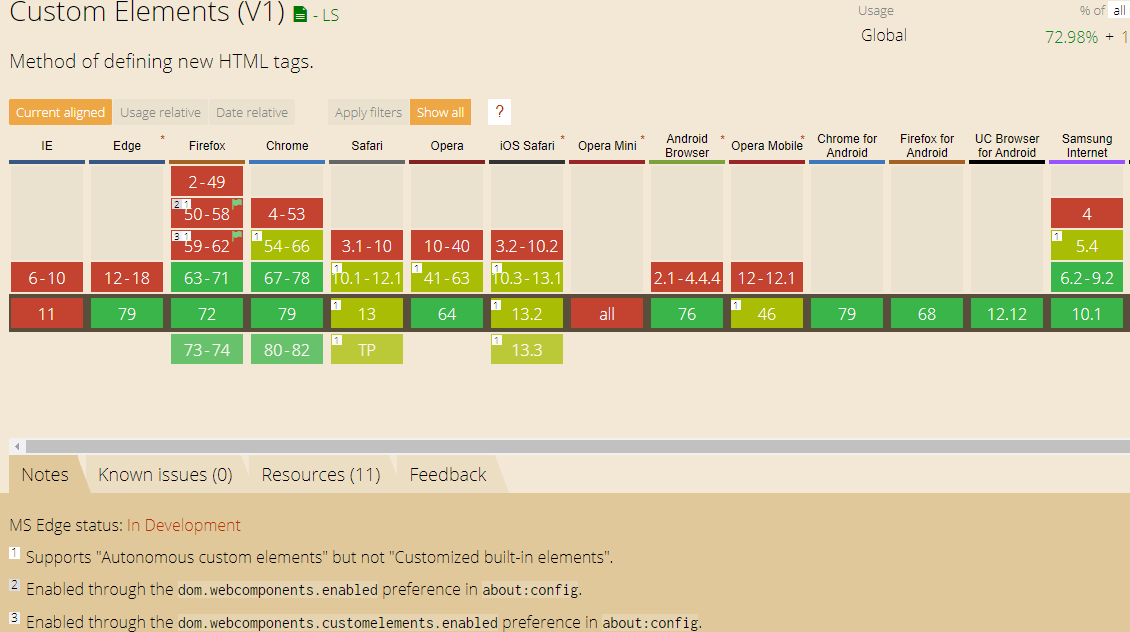
Task: Click the horizontal scrollbar track
Action: pyautogui.click(x=577, y=446)
